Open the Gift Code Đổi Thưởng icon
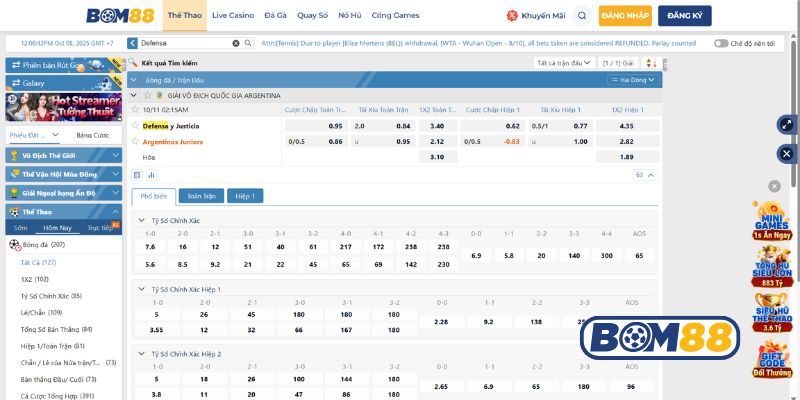This screenshot has width=800, height=400. pos(772,360)
